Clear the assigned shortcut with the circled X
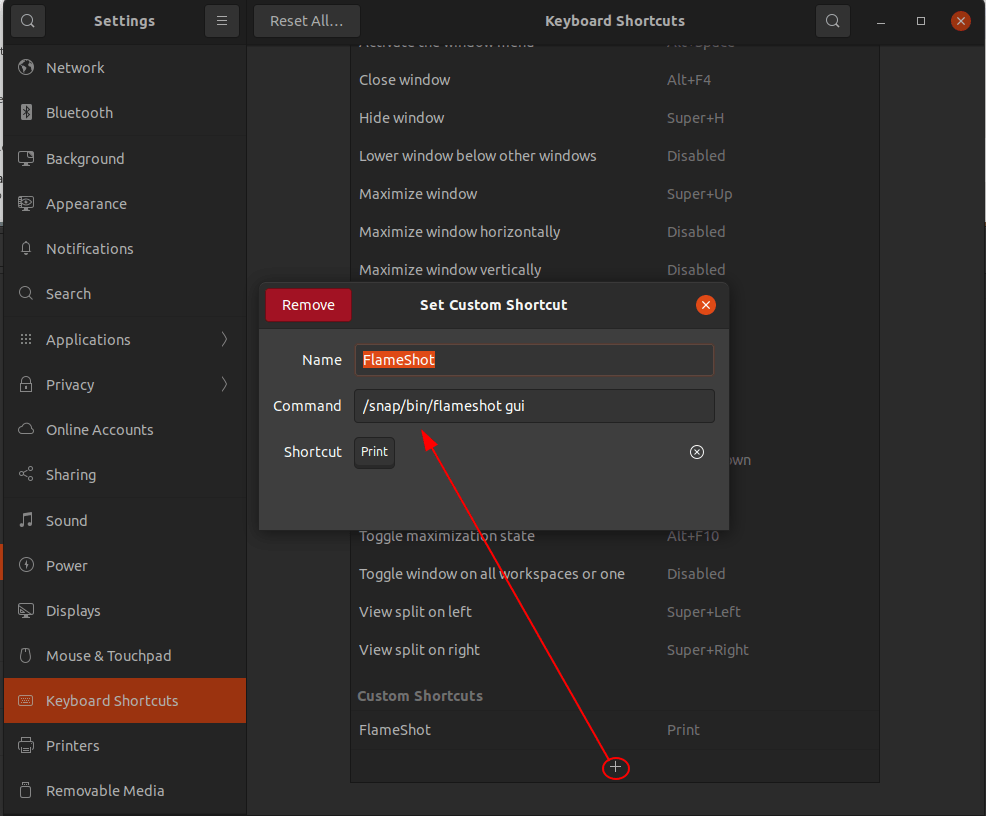Screen dimensions: 986x816 697,452
